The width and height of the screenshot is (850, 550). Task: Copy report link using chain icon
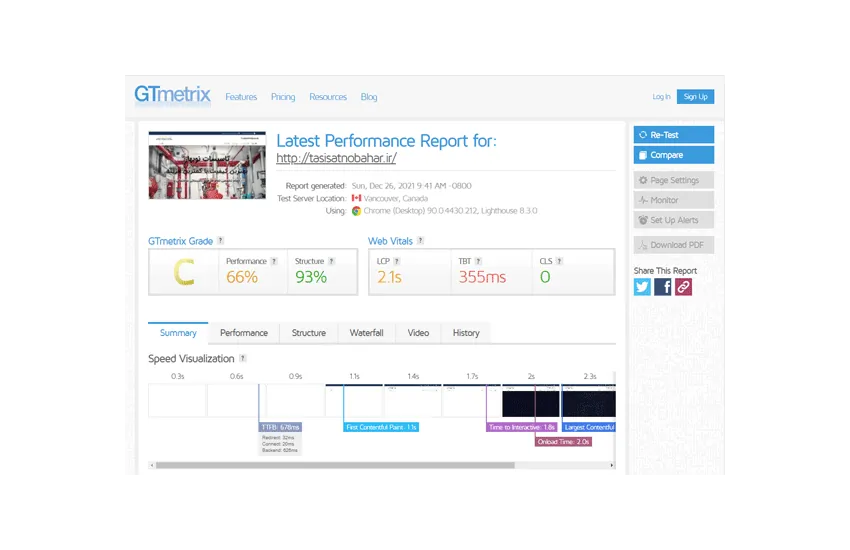coord(683,287)
